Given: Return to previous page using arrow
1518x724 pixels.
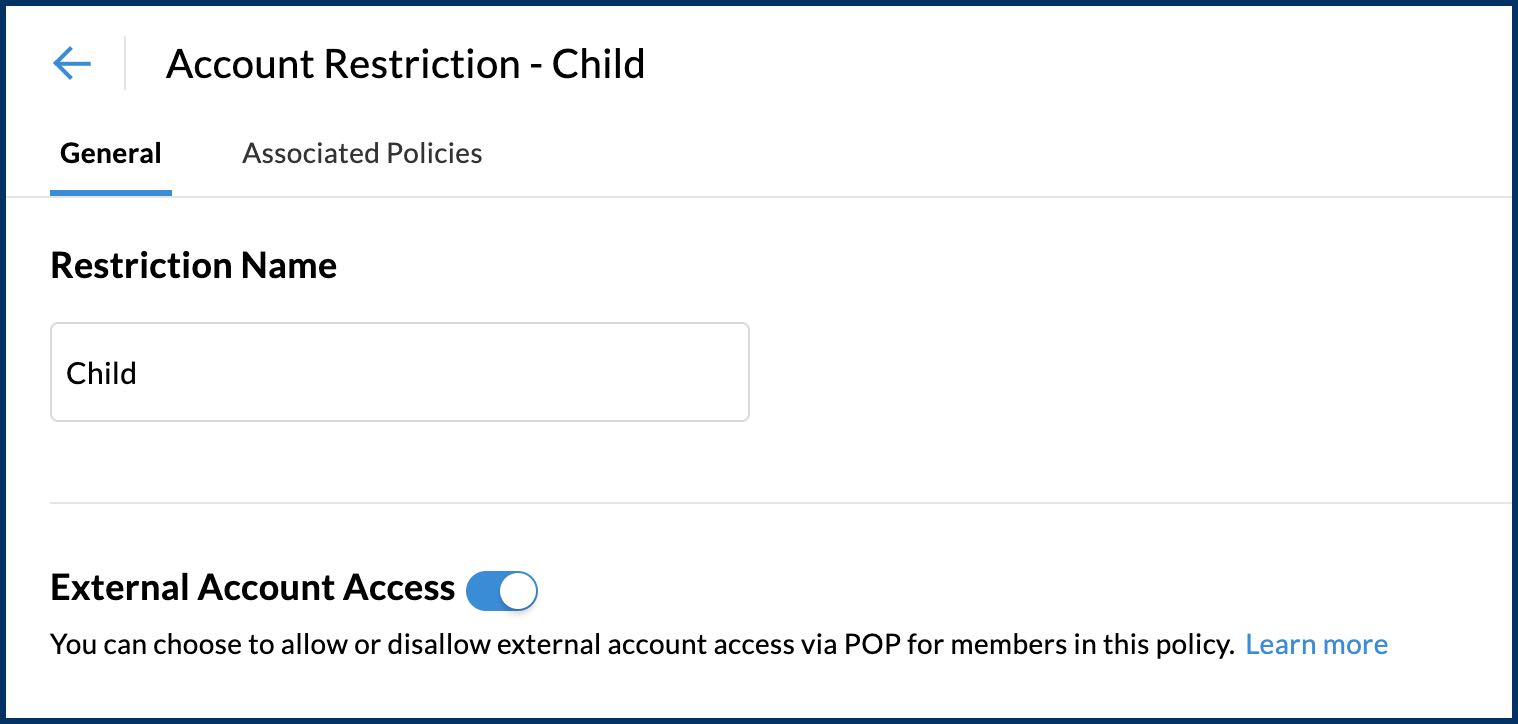Looking at the screenshot, I should pyautogui.click(x=72, y=64).
